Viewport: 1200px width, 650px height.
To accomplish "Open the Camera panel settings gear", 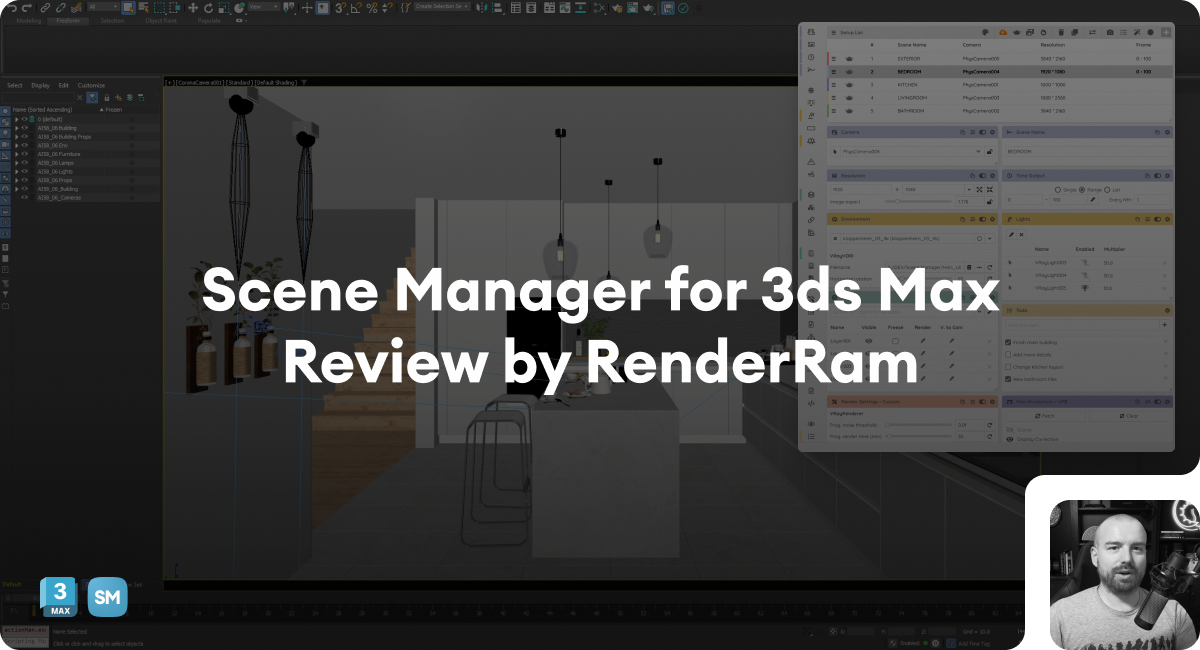I will 992,132.
